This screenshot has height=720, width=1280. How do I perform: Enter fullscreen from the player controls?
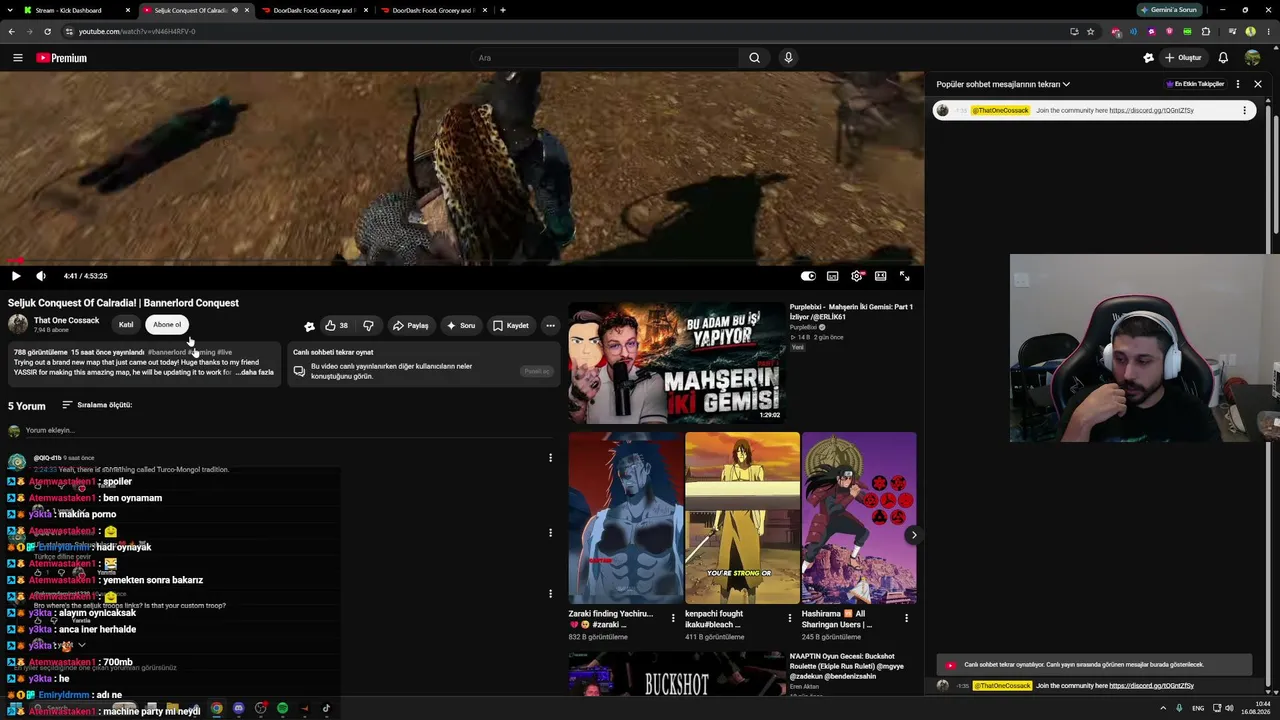[905, 276]
